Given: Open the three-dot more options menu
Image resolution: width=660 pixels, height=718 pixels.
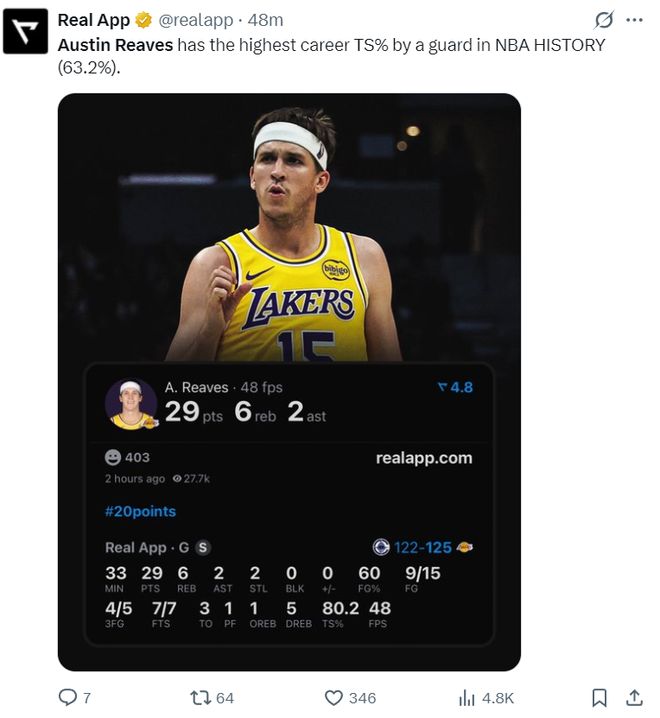Looking at the screenshot, I should click(x=634, y=20).
